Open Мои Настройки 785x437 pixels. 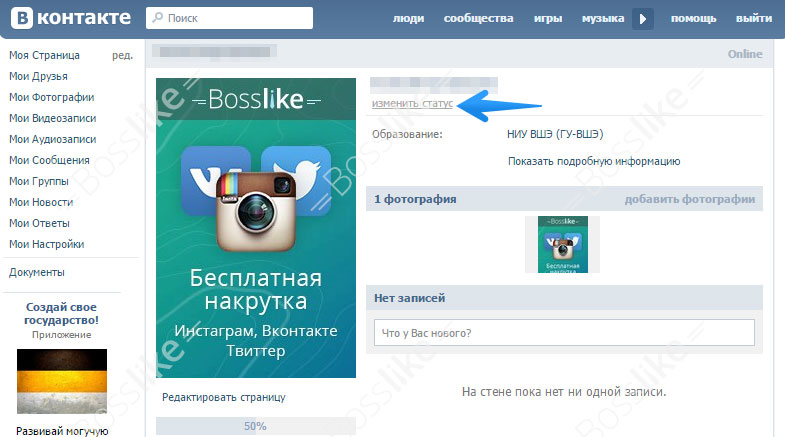click(x=47, y=244)
